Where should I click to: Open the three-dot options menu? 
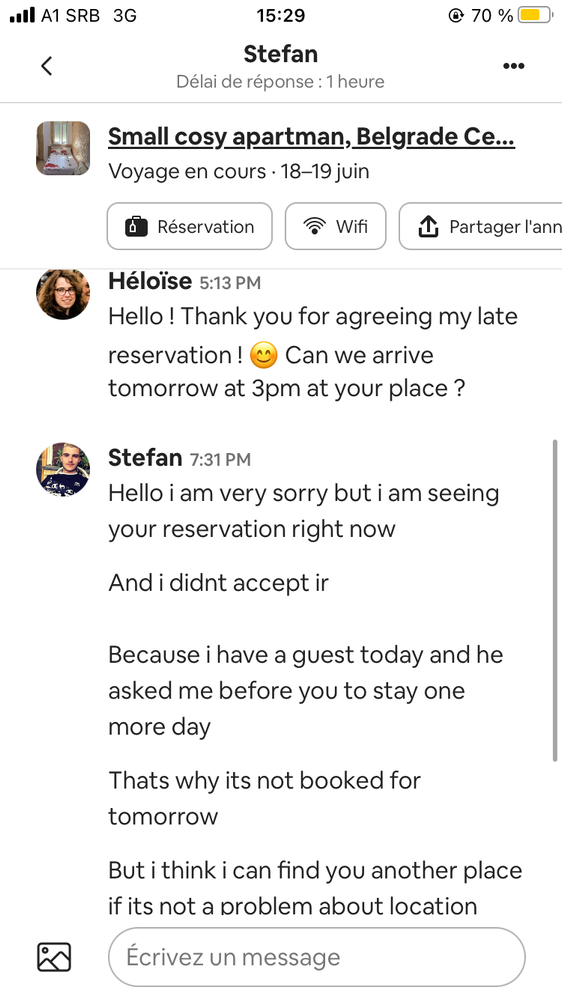coord(514,66)
